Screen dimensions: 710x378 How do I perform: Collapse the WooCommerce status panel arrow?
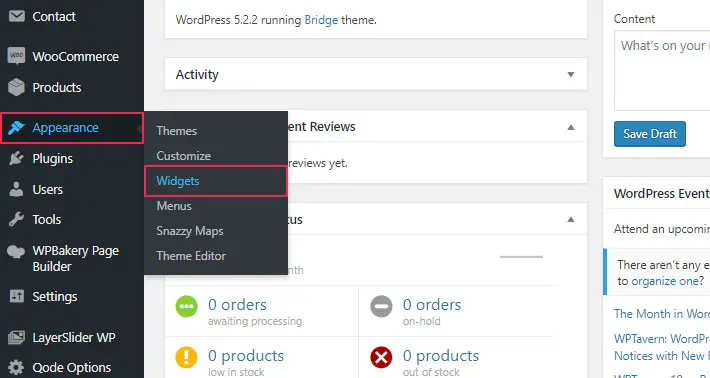(x=571, y=220)
